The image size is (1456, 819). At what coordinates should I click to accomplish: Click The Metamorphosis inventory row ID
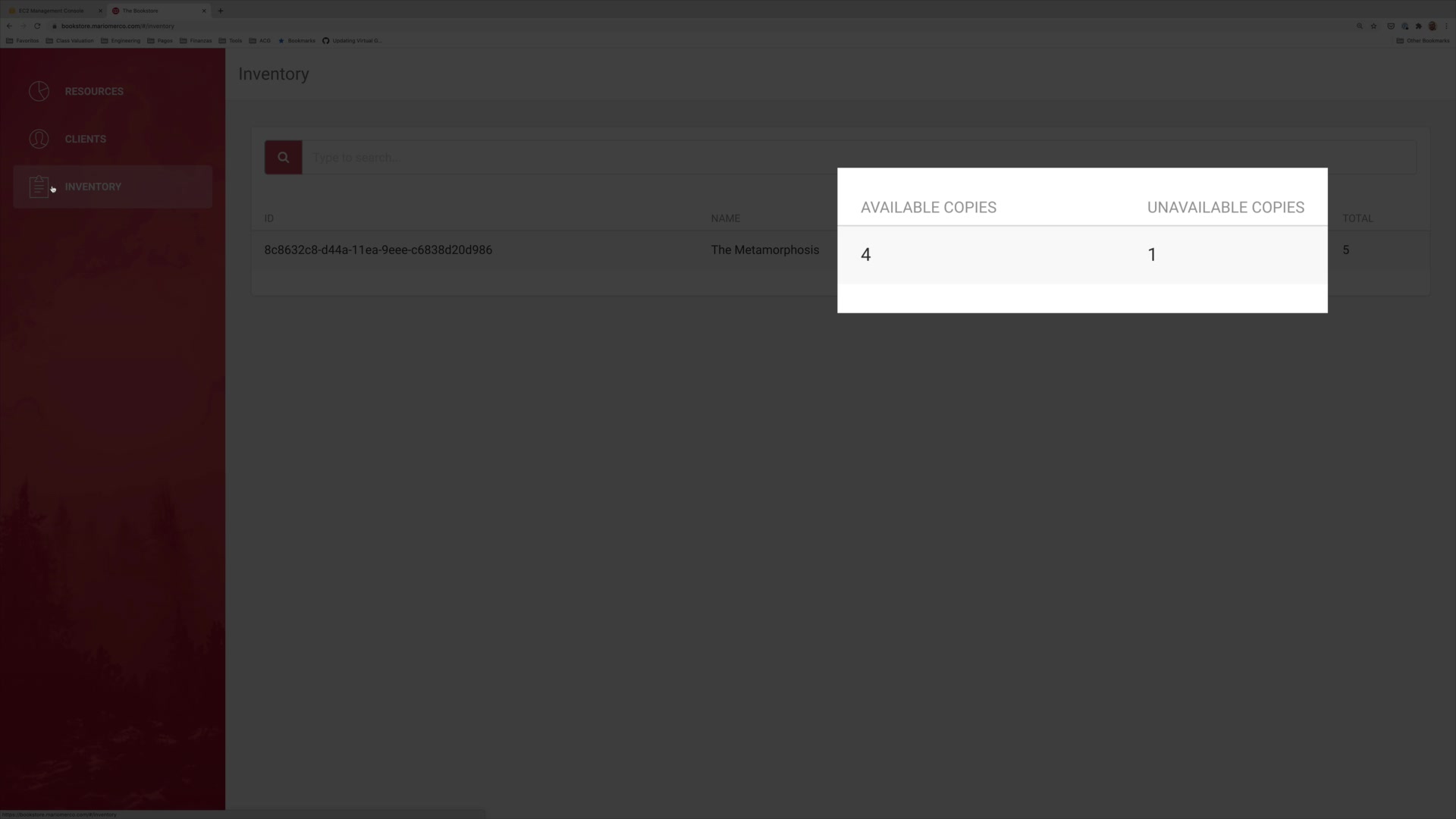378,250
